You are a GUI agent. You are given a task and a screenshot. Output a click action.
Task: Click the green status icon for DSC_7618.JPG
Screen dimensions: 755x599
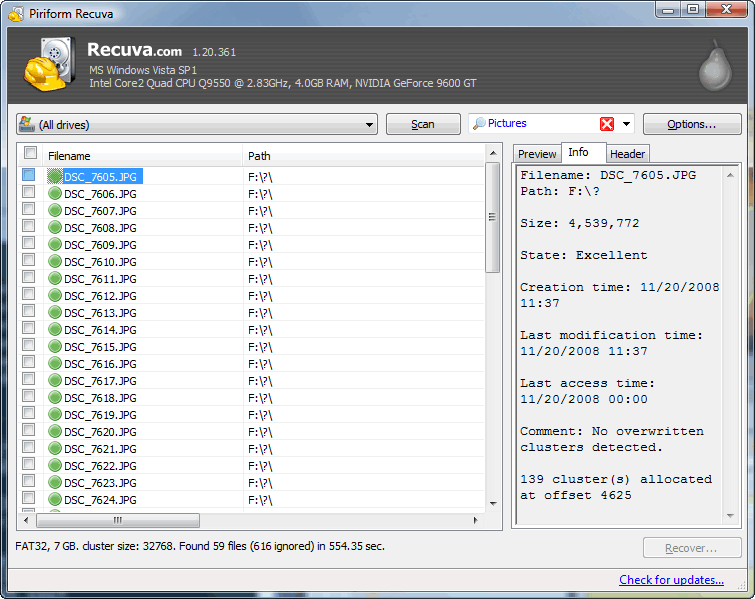(55, 397)
